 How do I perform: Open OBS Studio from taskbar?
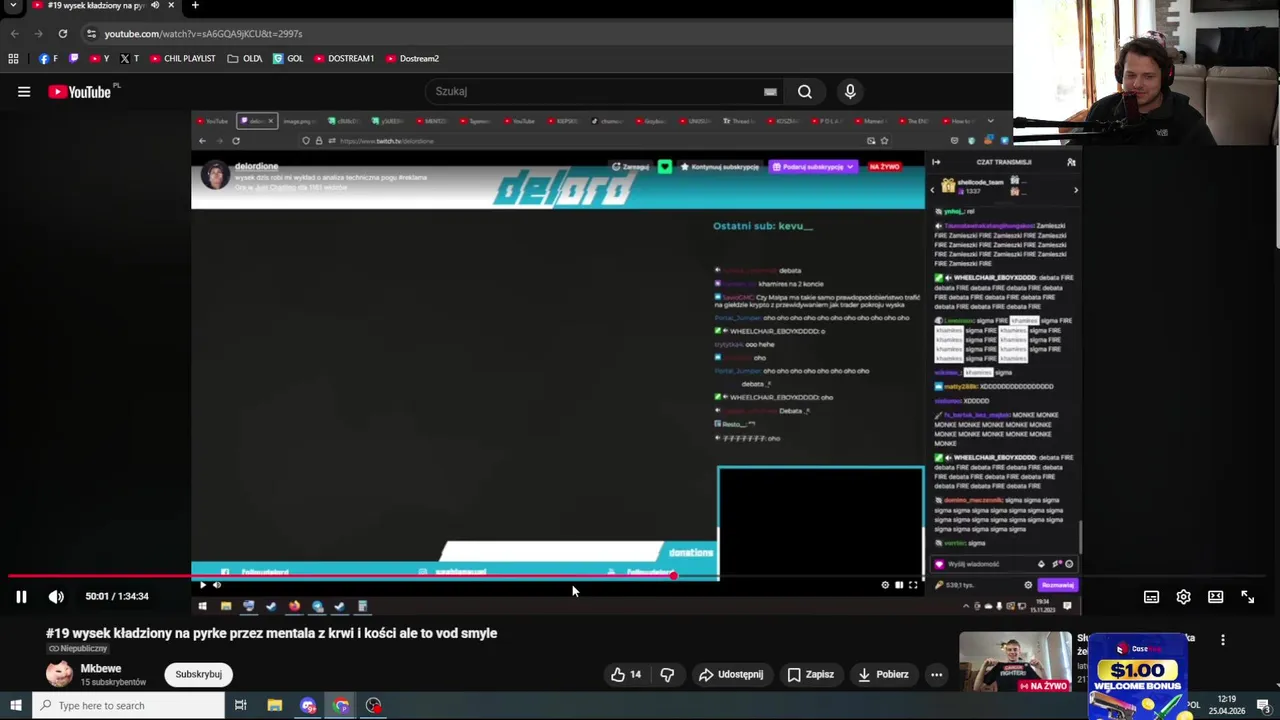374,705
